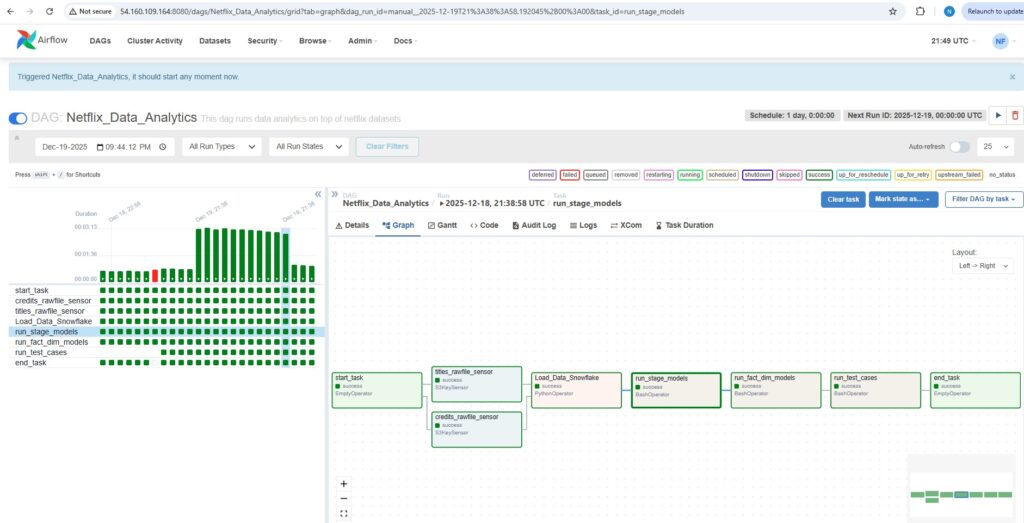The height and width of the screenshot is (523, 1024).
Task: Open browser extensions icon
Action: tap(920, 12)
